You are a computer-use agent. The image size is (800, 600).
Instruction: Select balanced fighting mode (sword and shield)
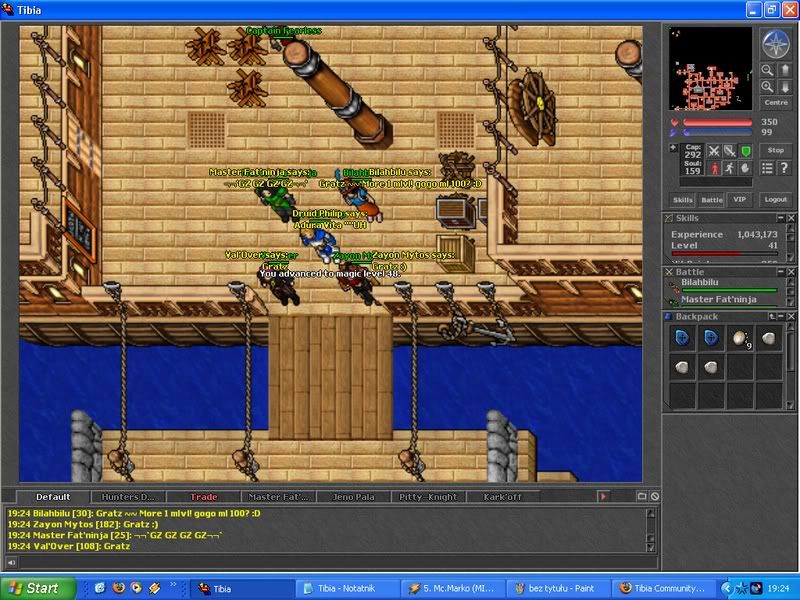730,151
